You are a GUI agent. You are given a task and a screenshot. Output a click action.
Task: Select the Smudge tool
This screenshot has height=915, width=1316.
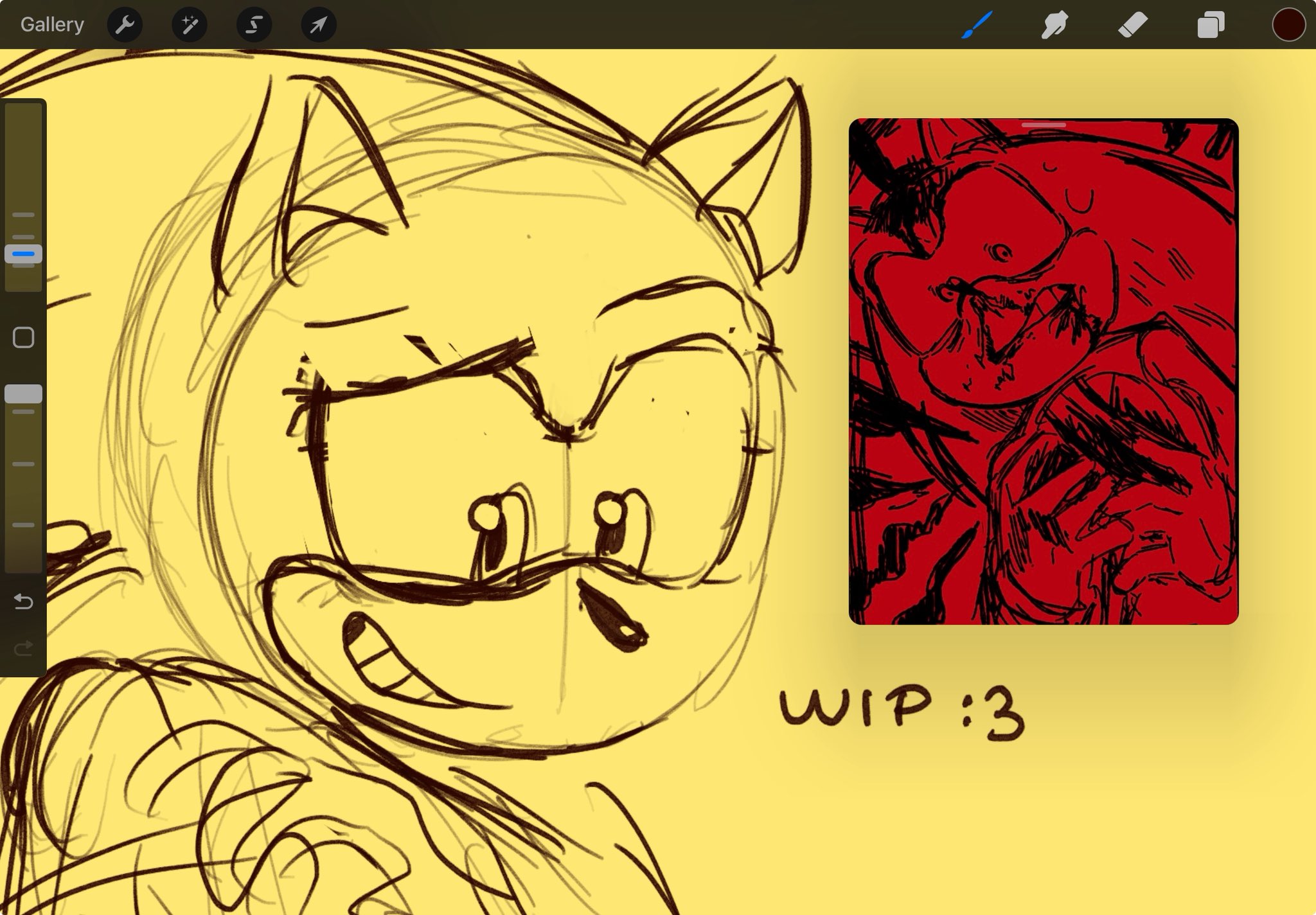1054,25
